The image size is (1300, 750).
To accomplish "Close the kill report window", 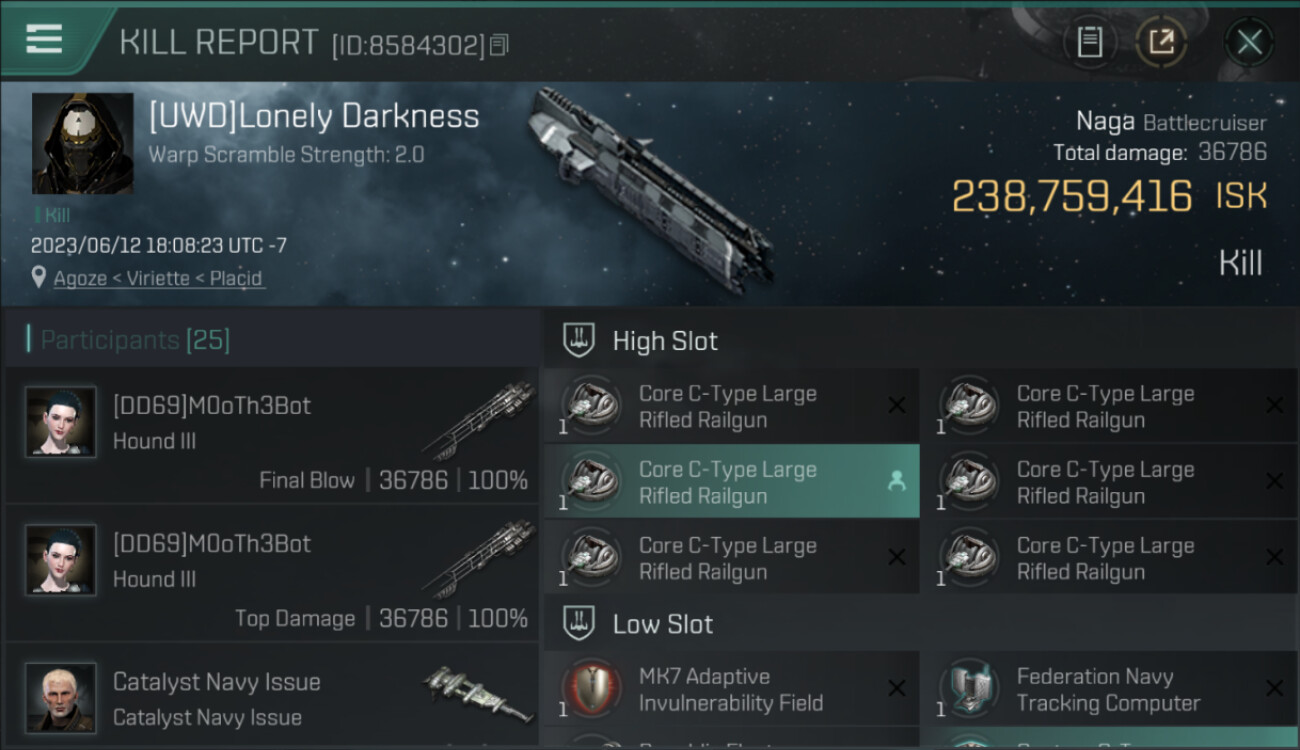I will click(x=1249, y=42).
